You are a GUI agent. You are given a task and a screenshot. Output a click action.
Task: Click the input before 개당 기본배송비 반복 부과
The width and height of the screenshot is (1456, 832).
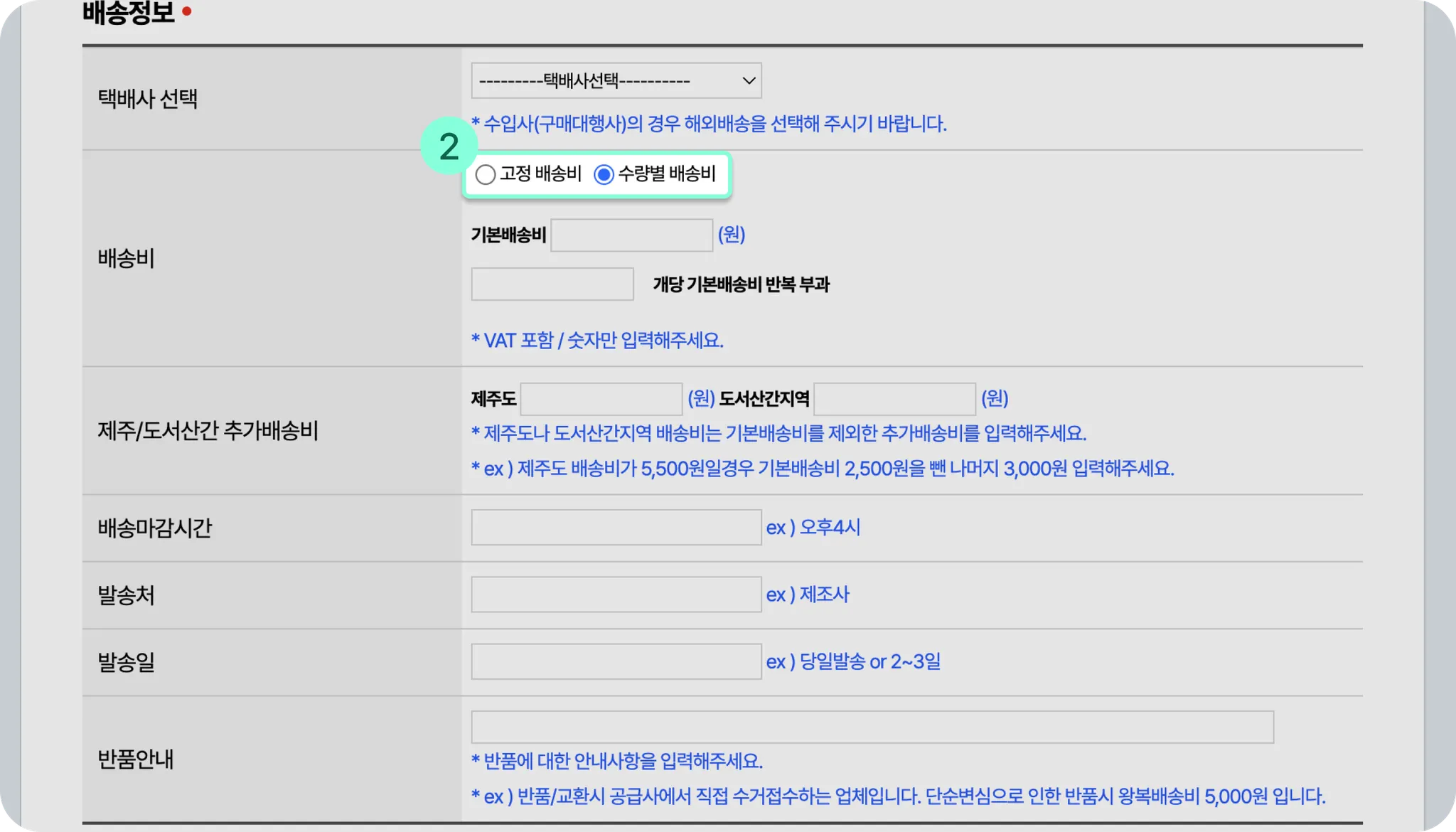click(x=552, y=284)
